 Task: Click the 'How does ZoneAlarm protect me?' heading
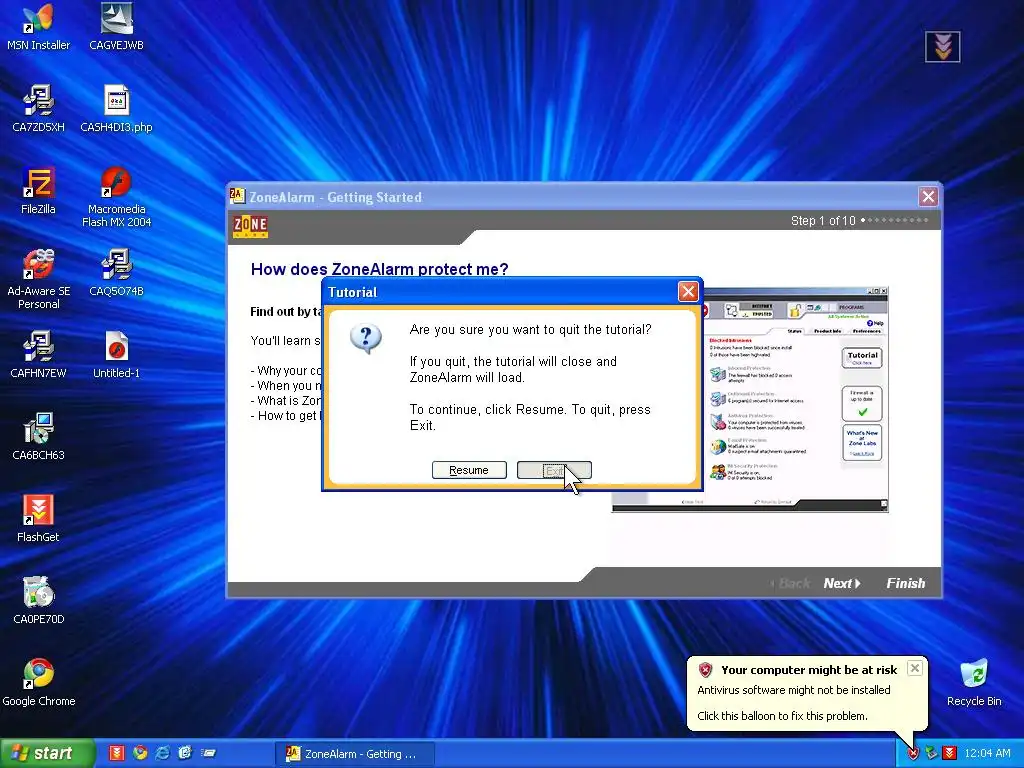tap(379, 269)
